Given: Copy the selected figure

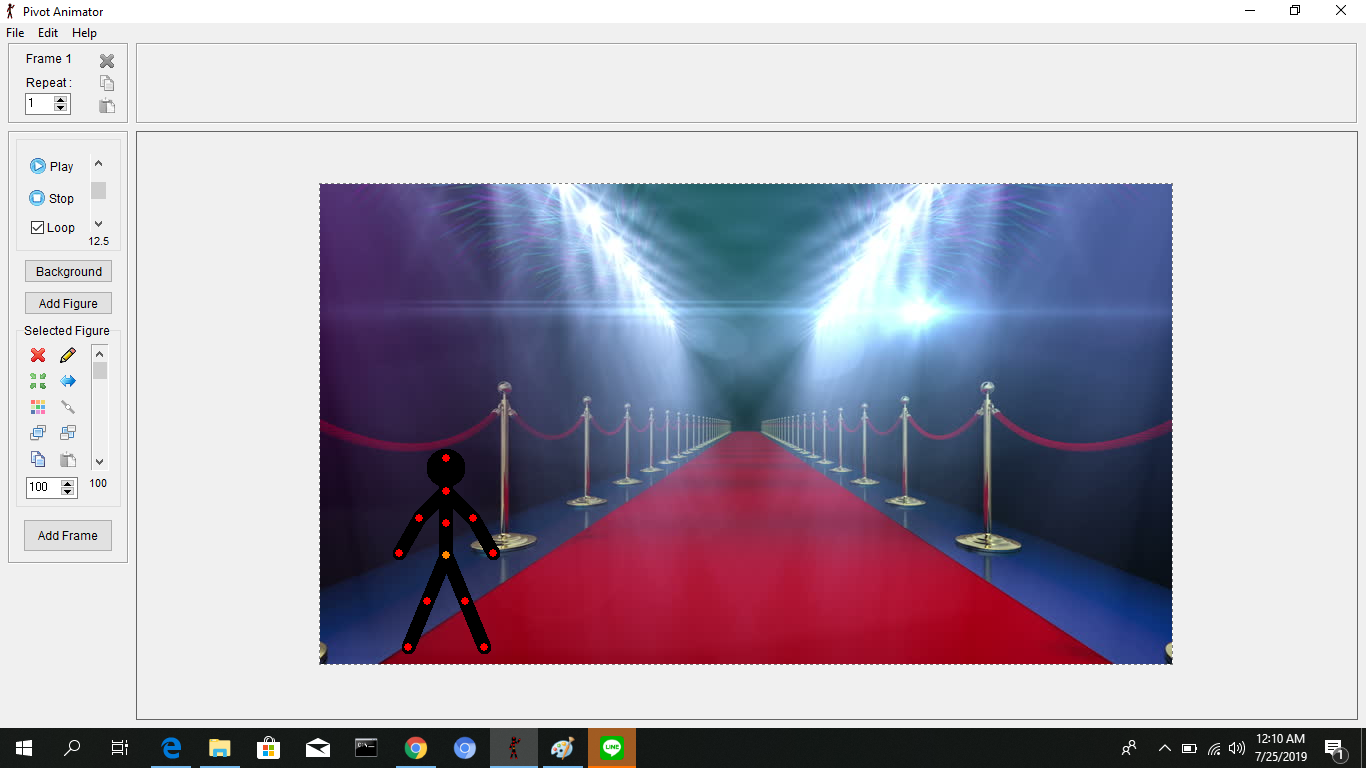Looking at the screenshot, I should tap(37, 458).
